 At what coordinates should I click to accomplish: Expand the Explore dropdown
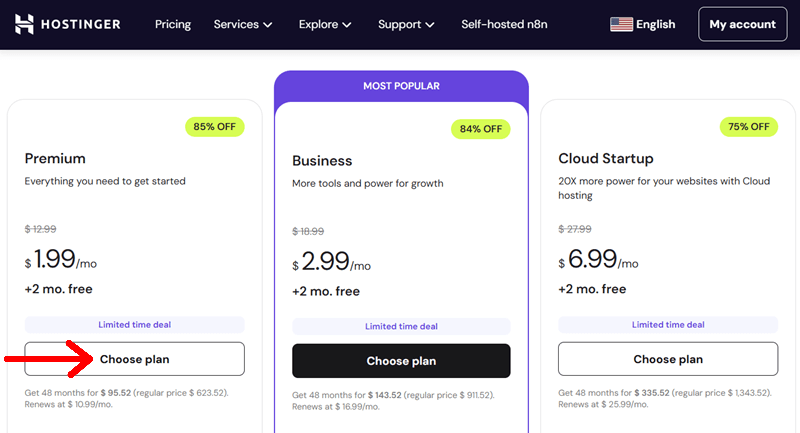[x=325, y=24]
